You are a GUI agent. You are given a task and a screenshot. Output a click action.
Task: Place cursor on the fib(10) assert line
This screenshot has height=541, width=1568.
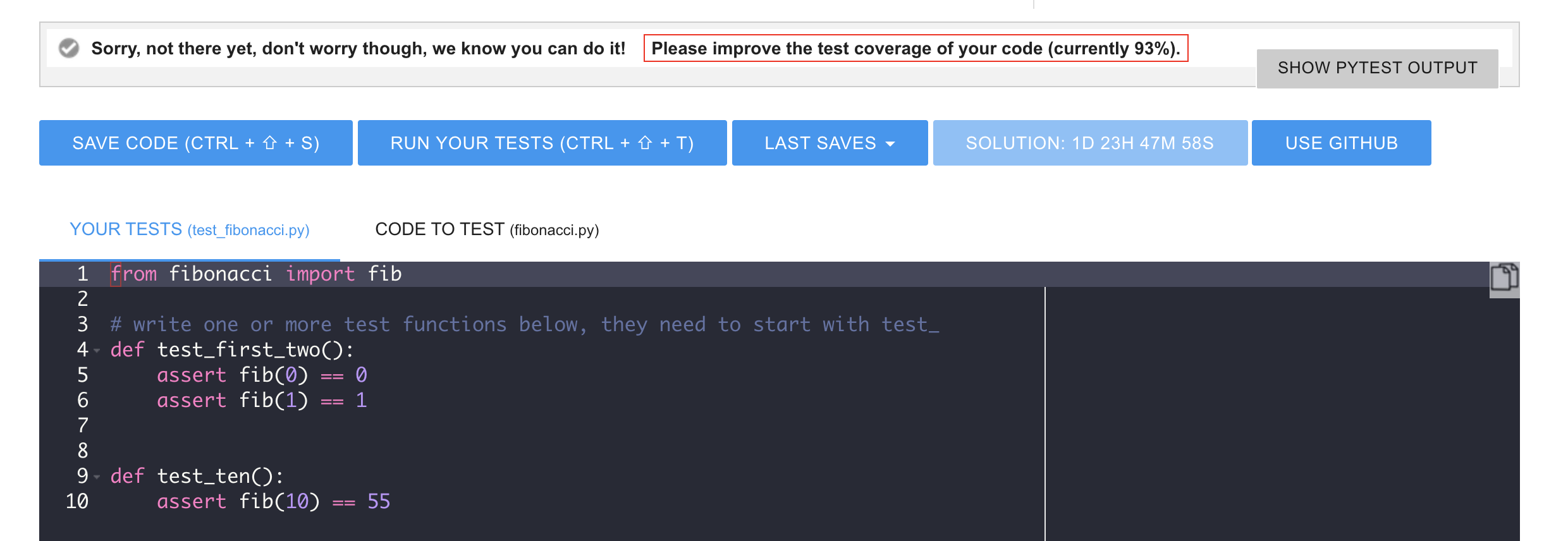273,501
